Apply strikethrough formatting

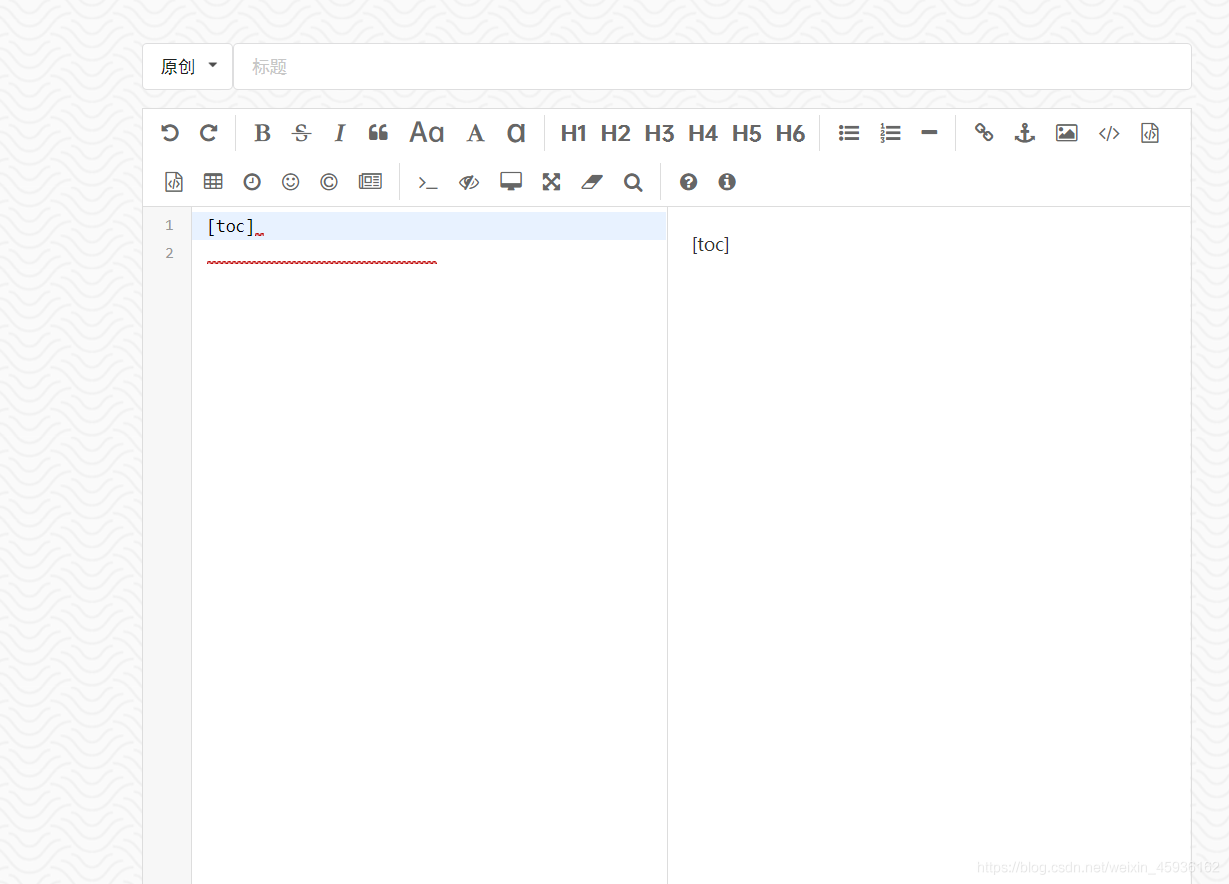(x=301, y=133)
